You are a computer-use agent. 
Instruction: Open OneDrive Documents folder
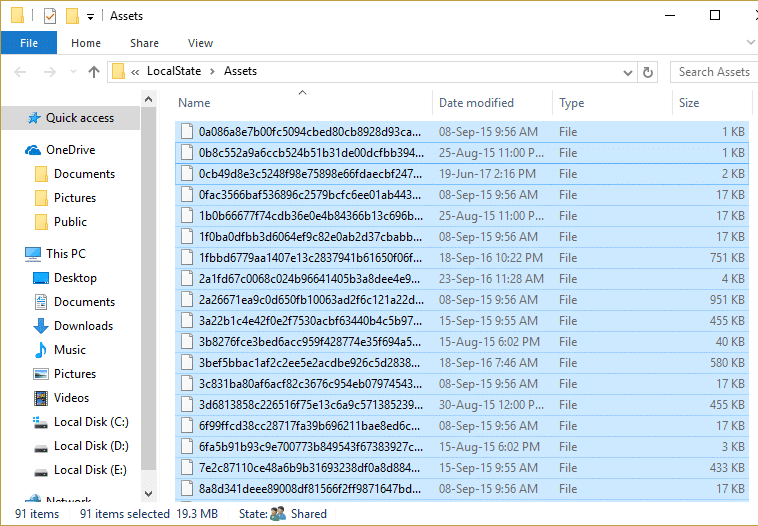click(75, 174)
